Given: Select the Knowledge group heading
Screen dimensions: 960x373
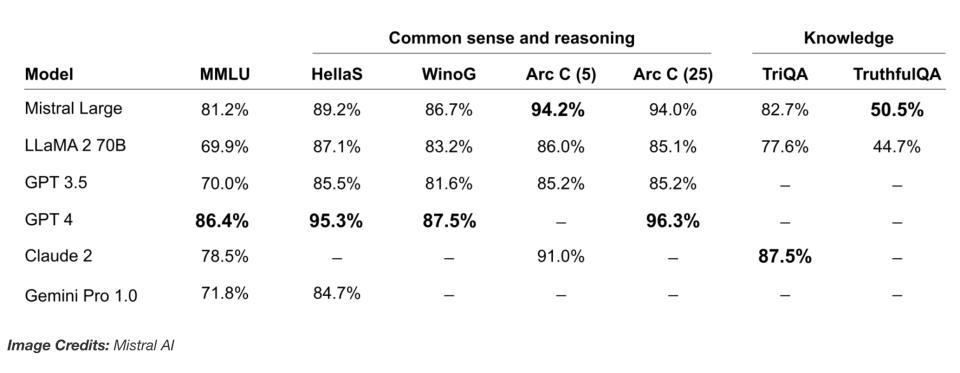Looking at the screenshot, I should tap(849, 39).
